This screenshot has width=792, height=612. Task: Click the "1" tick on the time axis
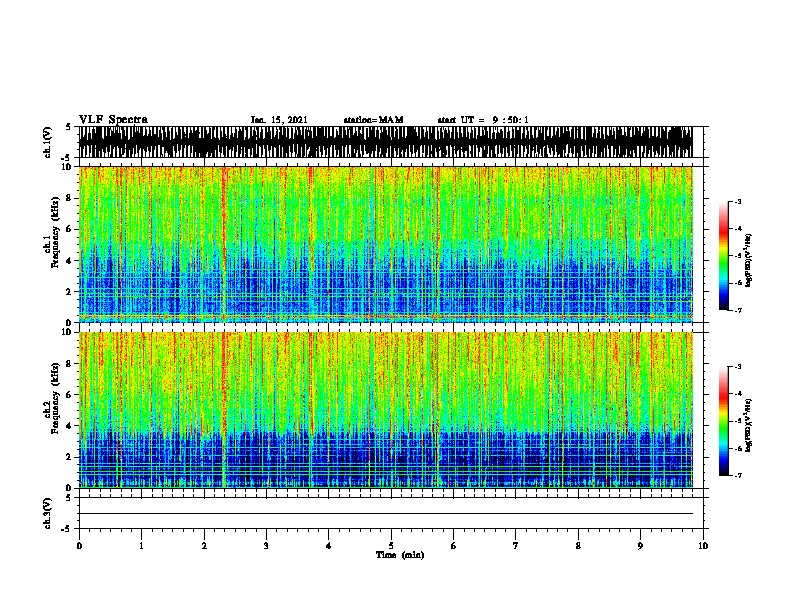point(141,546)
